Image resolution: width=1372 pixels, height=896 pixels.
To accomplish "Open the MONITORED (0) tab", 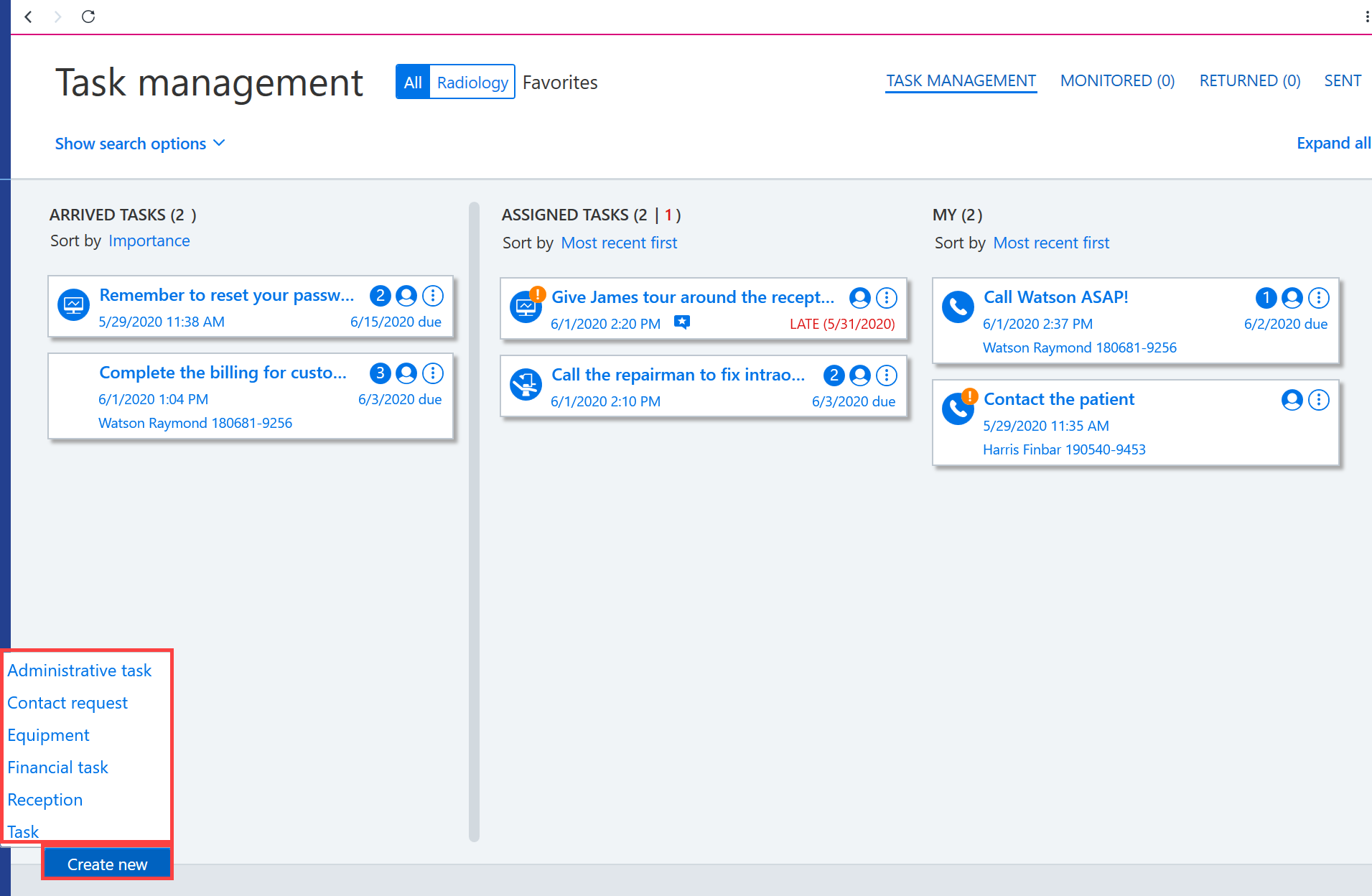I will tap(1117, 80).
